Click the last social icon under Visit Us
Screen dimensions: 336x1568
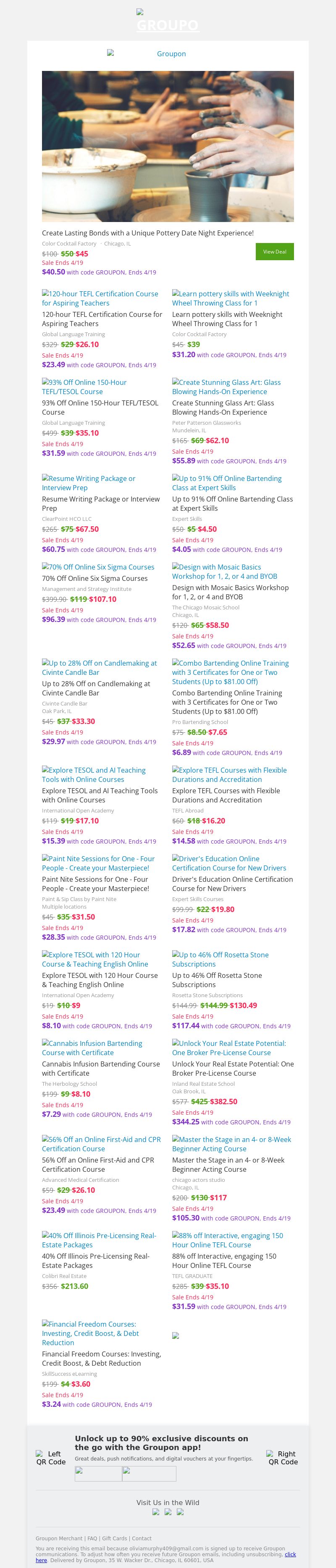[x=180, y=1511]
